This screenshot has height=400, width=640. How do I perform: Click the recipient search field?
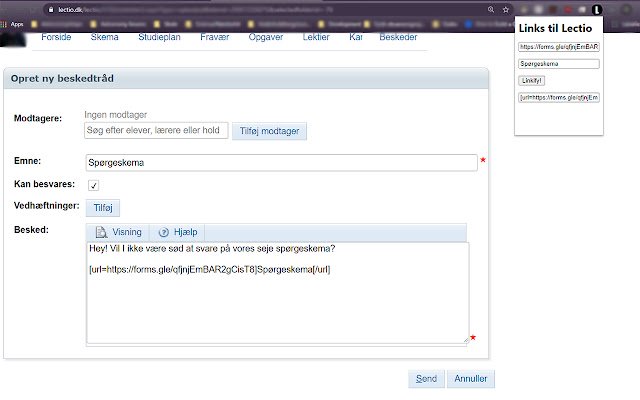pos(156,131)
